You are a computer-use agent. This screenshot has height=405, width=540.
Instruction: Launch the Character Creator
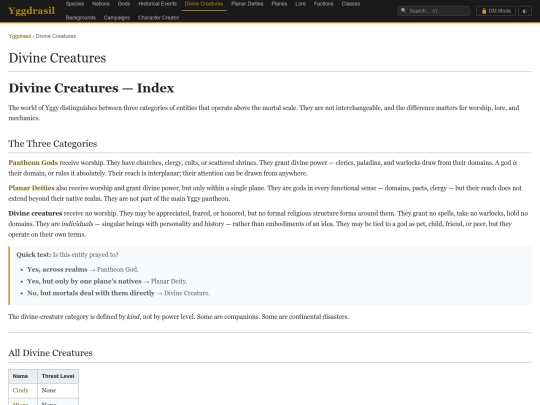158,18
